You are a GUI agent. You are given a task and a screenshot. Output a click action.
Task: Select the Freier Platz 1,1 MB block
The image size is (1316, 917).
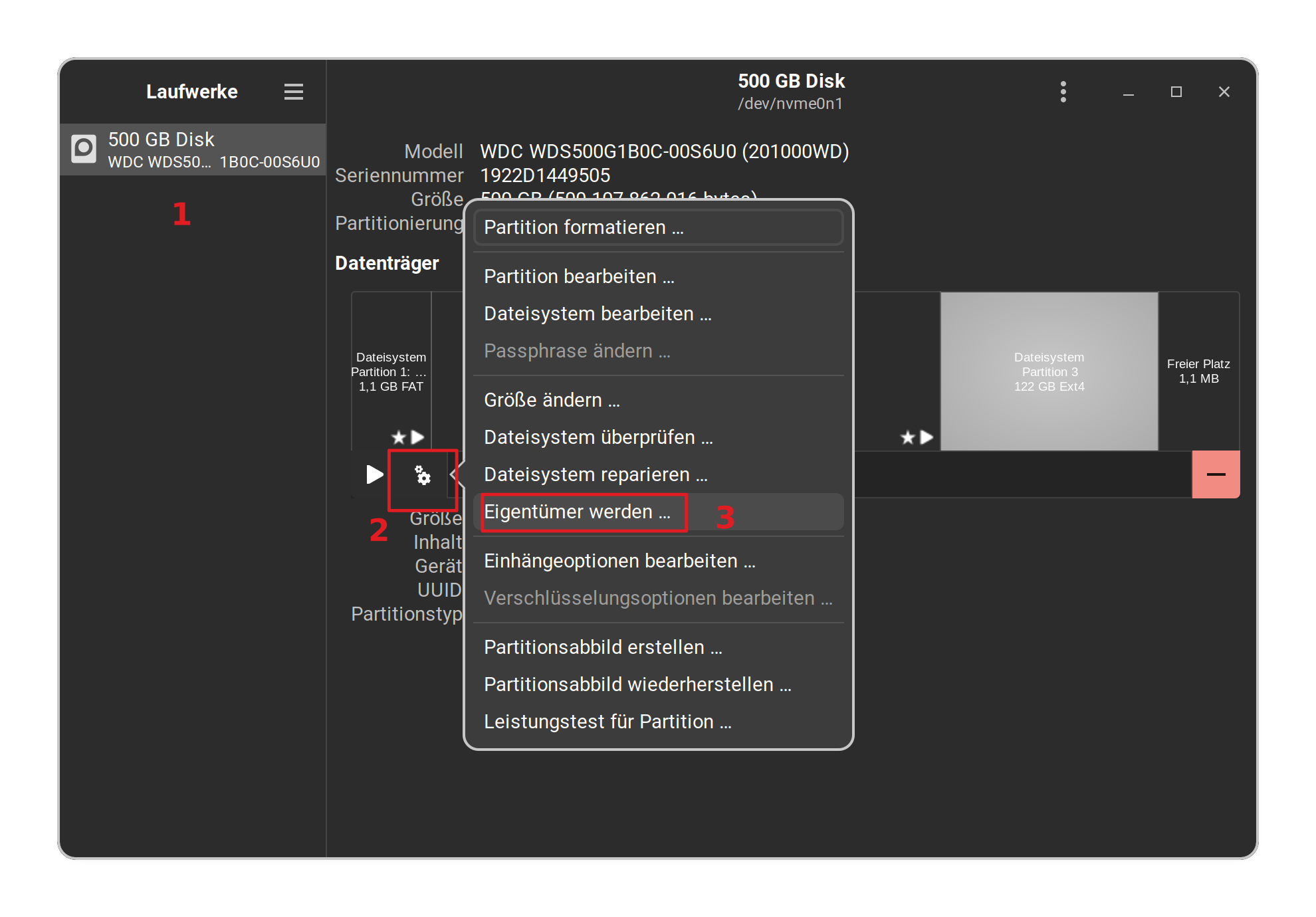pos(1198,371)
